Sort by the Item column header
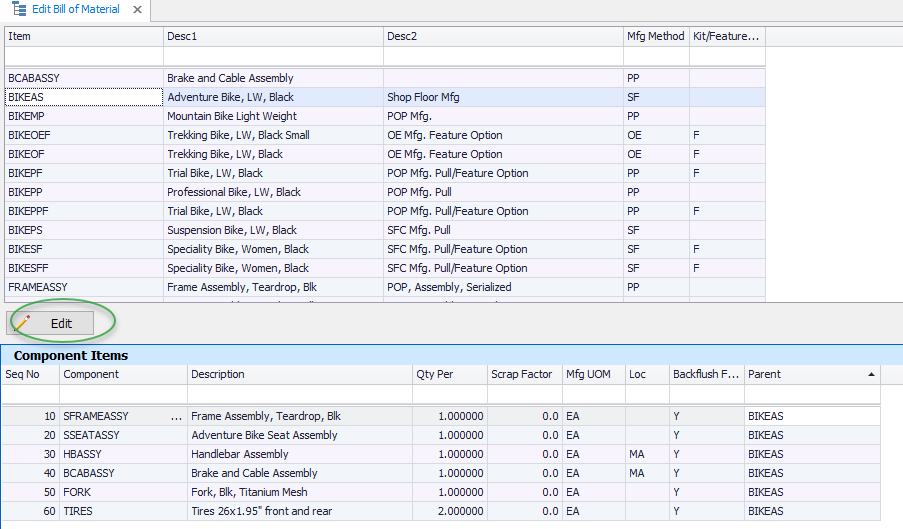The image size is (903, 529). point(84,36)
